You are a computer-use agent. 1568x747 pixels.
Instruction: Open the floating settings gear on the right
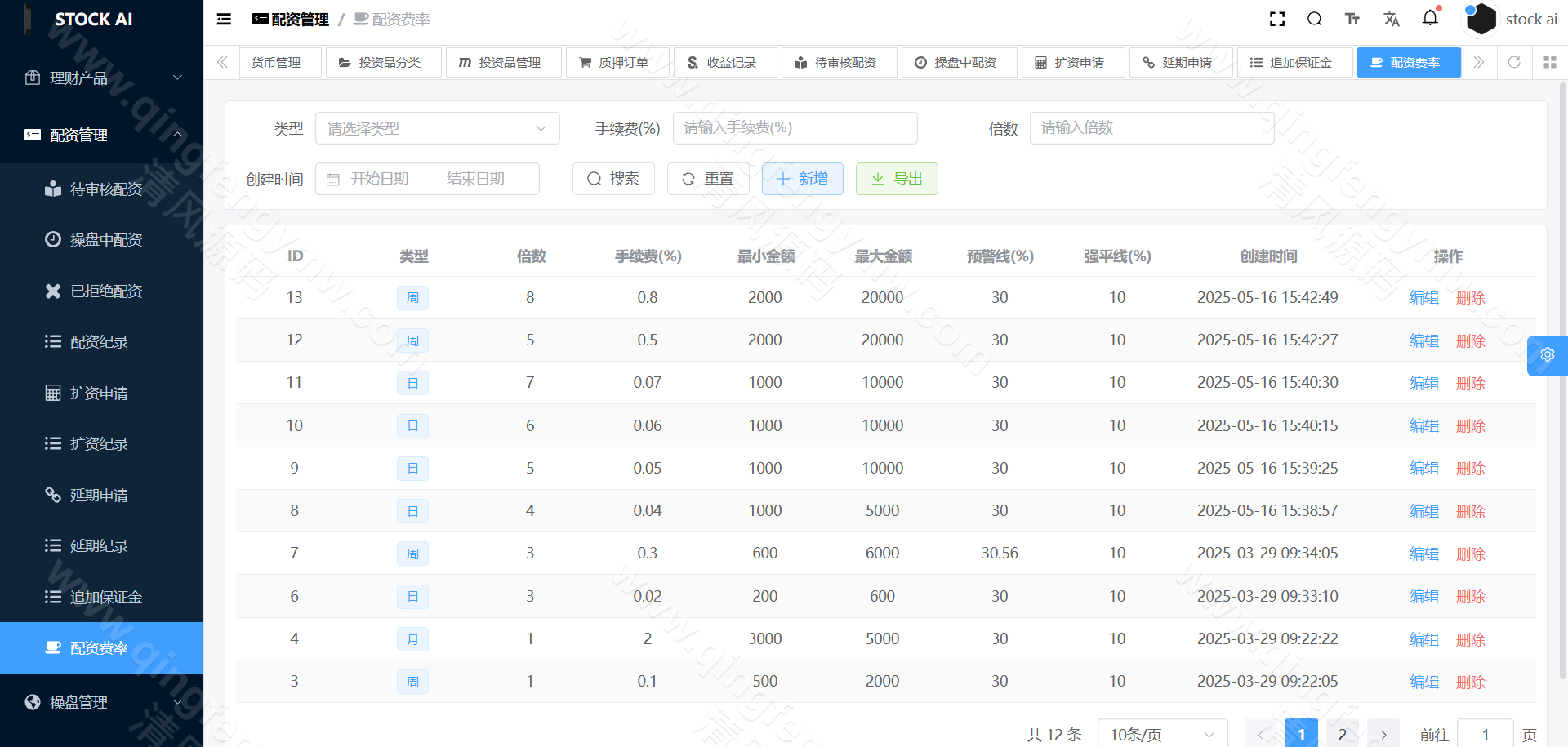[x=1548, y=355]
